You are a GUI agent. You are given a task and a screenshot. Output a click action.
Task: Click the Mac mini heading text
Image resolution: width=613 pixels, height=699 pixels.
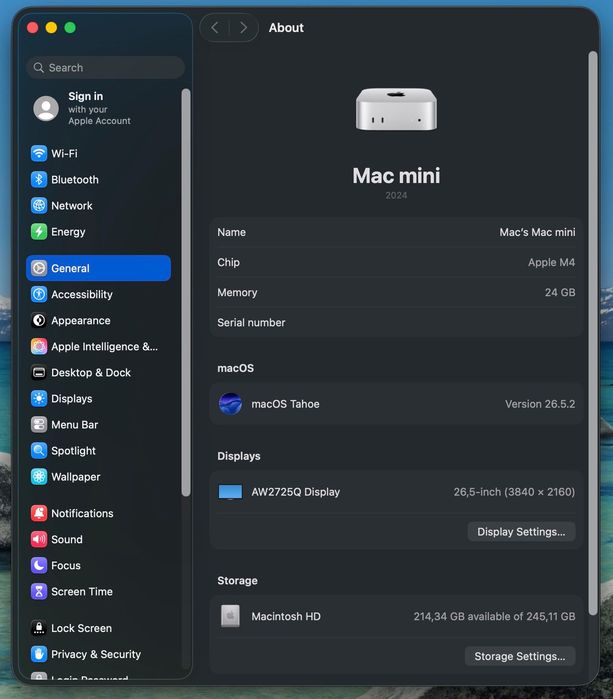pyautogui.click(x=396, y=175)
